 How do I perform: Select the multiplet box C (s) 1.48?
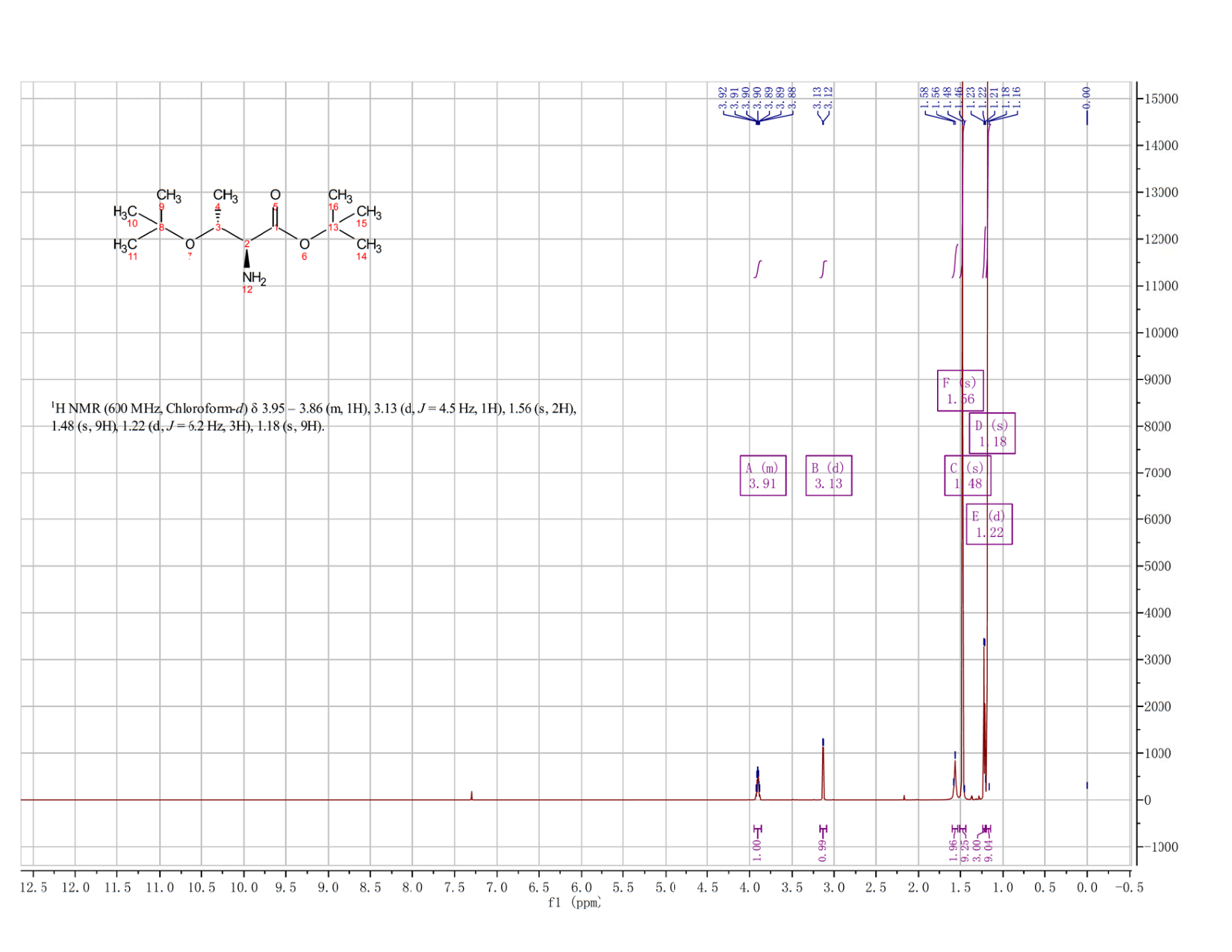click(968, 476)
